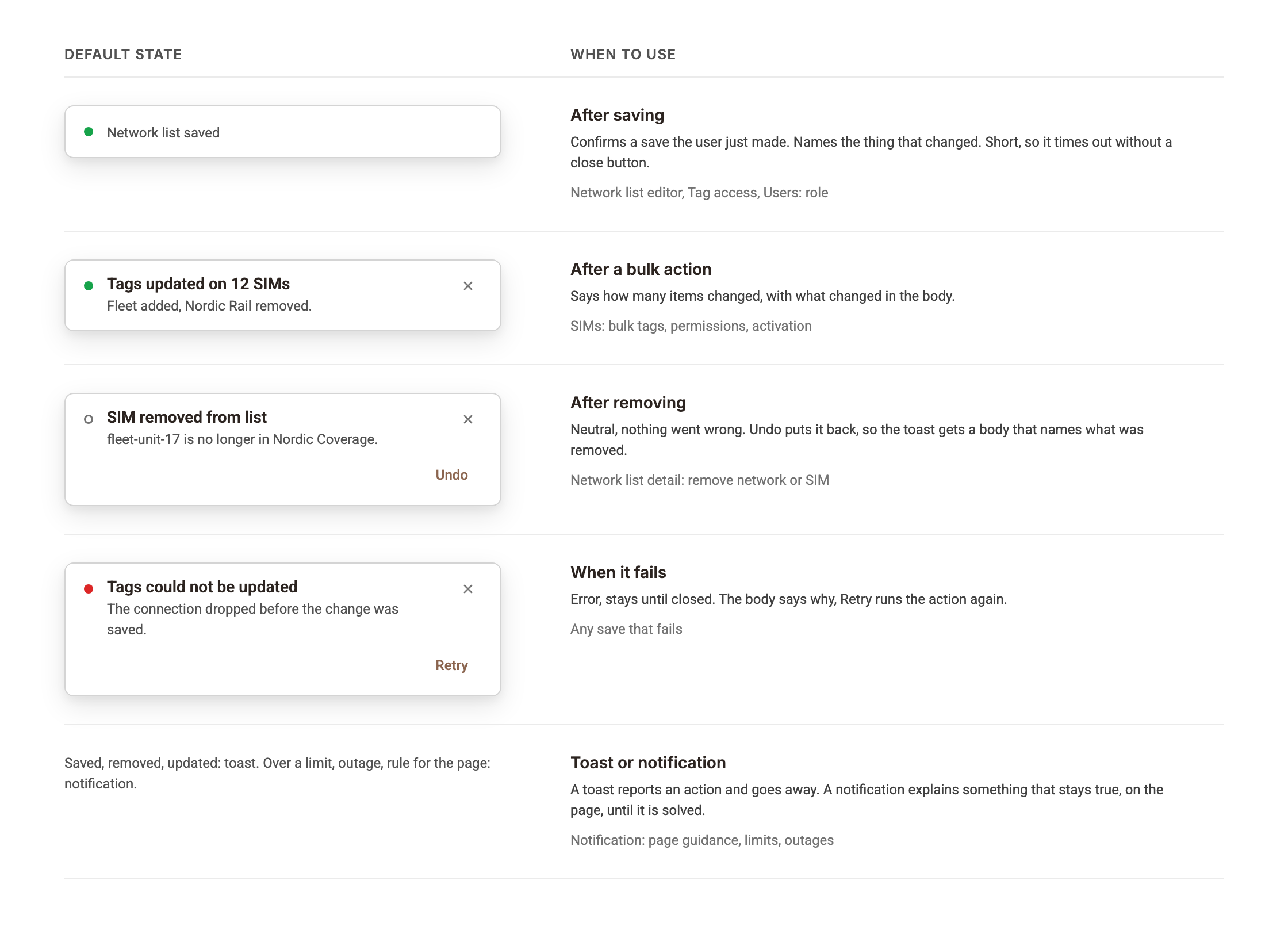
Task: Click the 'Tags updated on 12 SIMs' title
Action: click(x=198, y=284)
